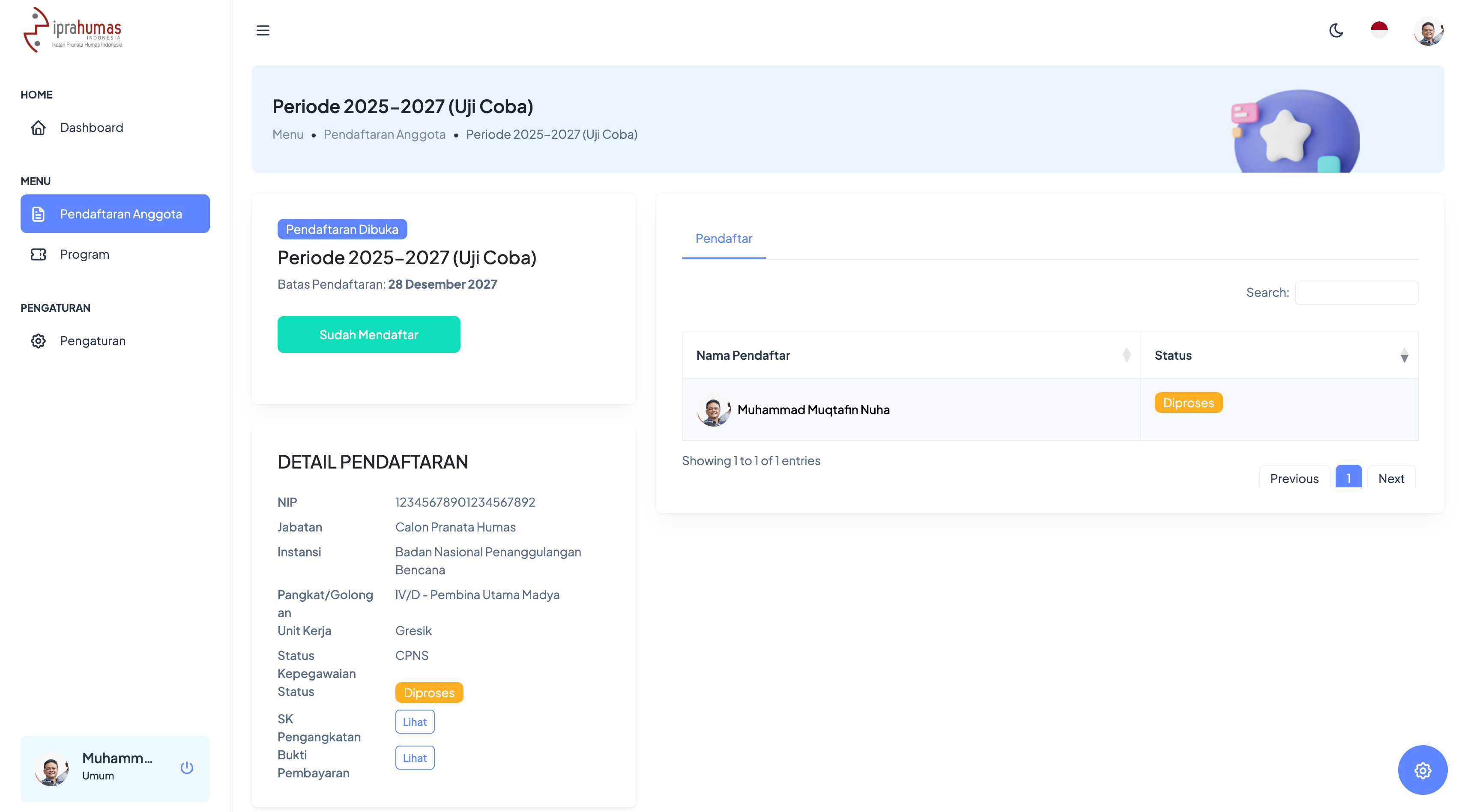Click the Program ticket icon
Viewport: 1465px width, 812px height.
38,254
